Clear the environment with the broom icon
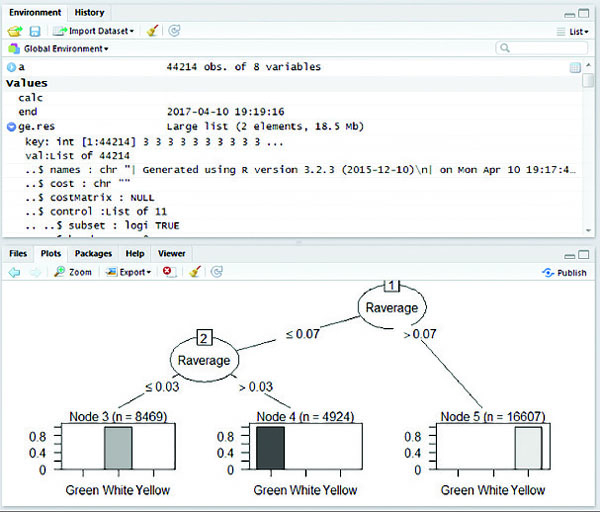600x512 pixels. coord(152,31)
